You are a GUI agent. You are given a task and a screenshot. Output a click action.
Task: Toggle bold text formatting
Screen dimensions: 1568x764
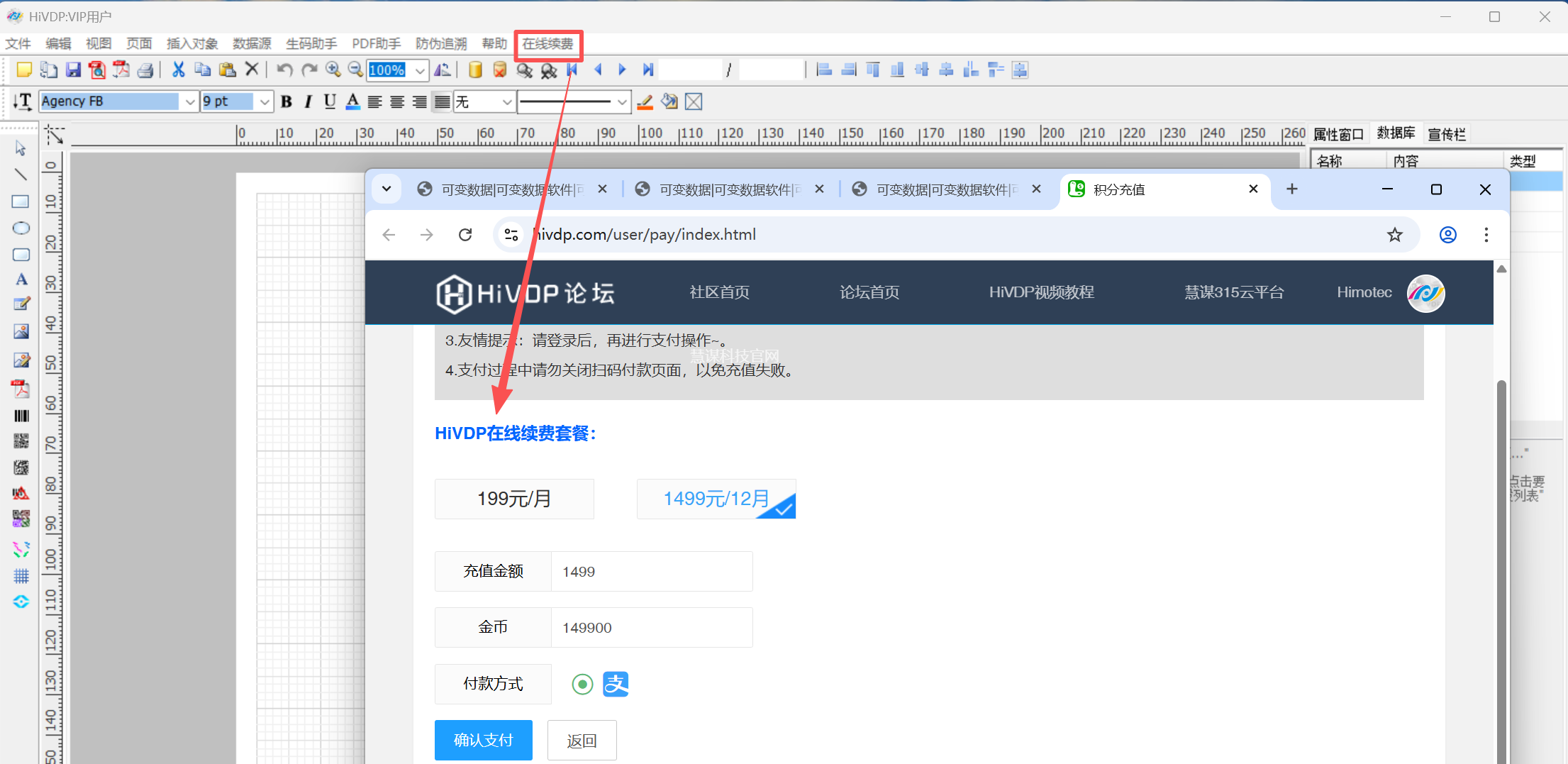[287, 101]
